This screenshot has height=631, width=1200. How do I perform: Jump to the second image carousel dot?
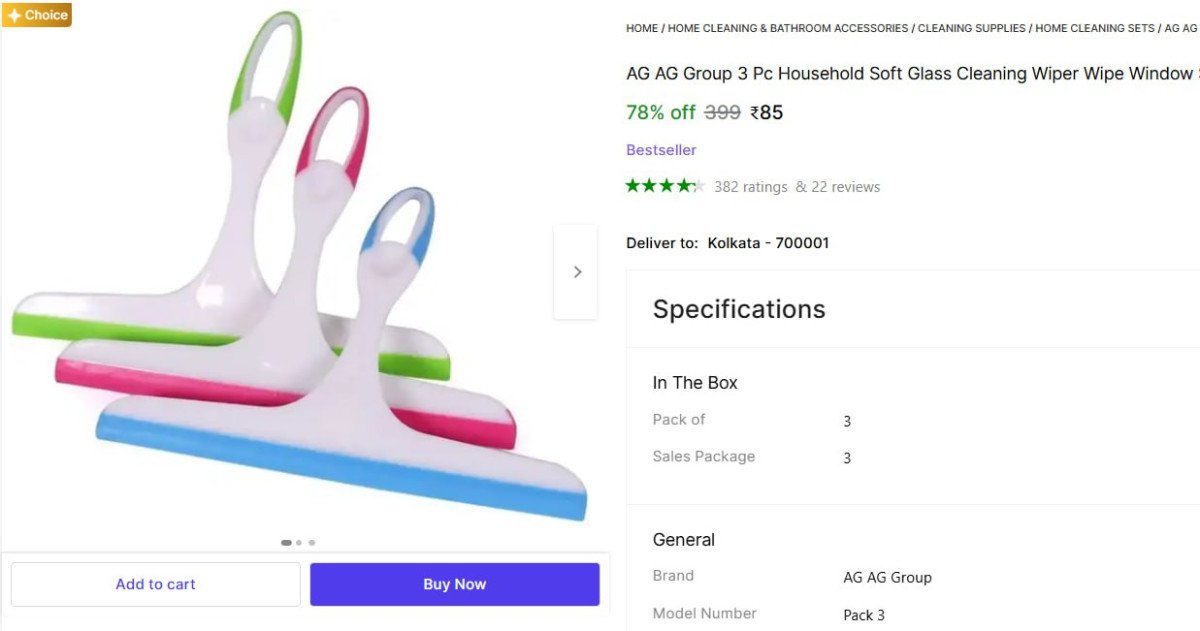pos(299,543)
